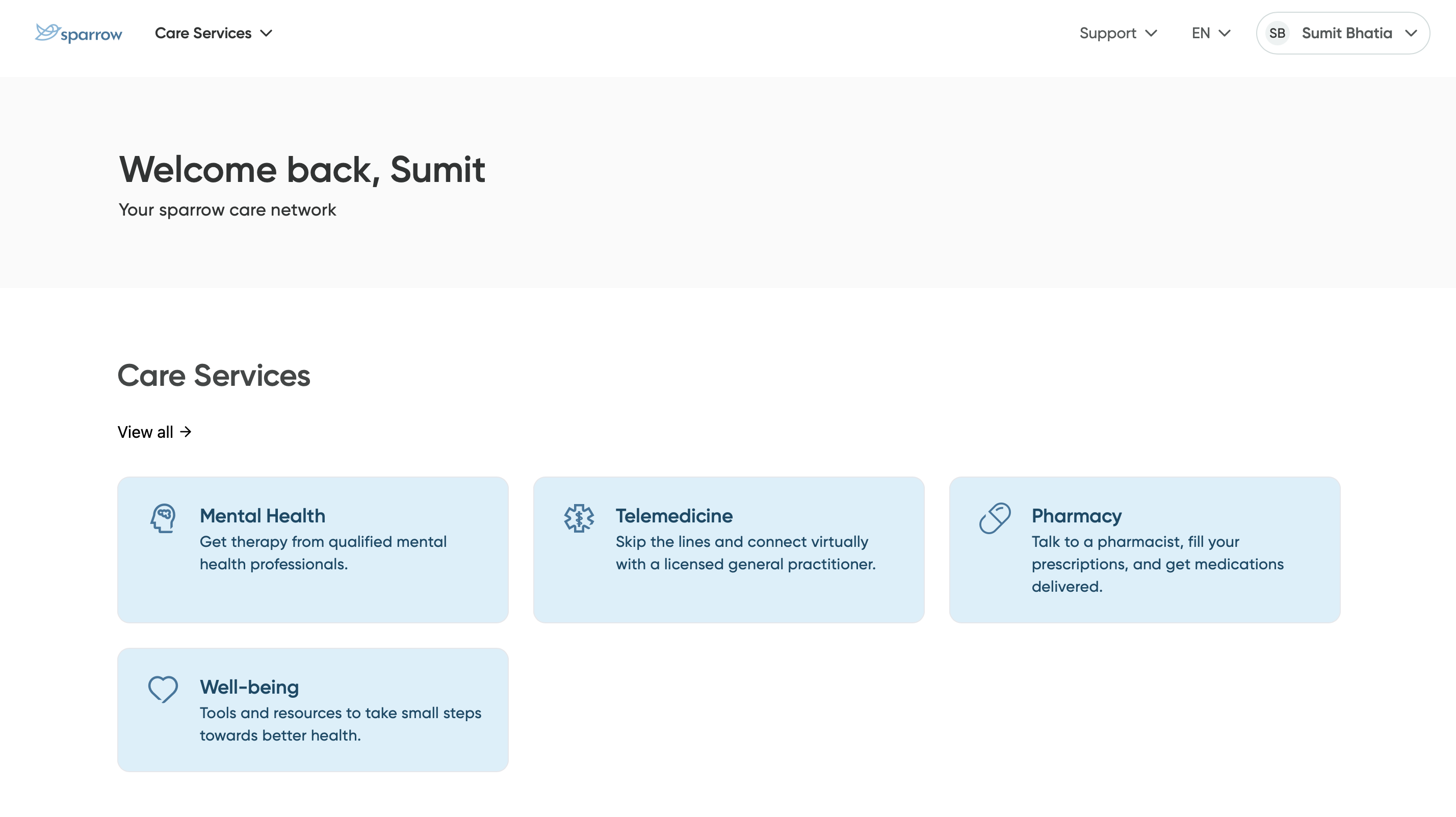1456x817 pixels.
Task: Open the Pharmacy service card
Action: pos(1145,550)
